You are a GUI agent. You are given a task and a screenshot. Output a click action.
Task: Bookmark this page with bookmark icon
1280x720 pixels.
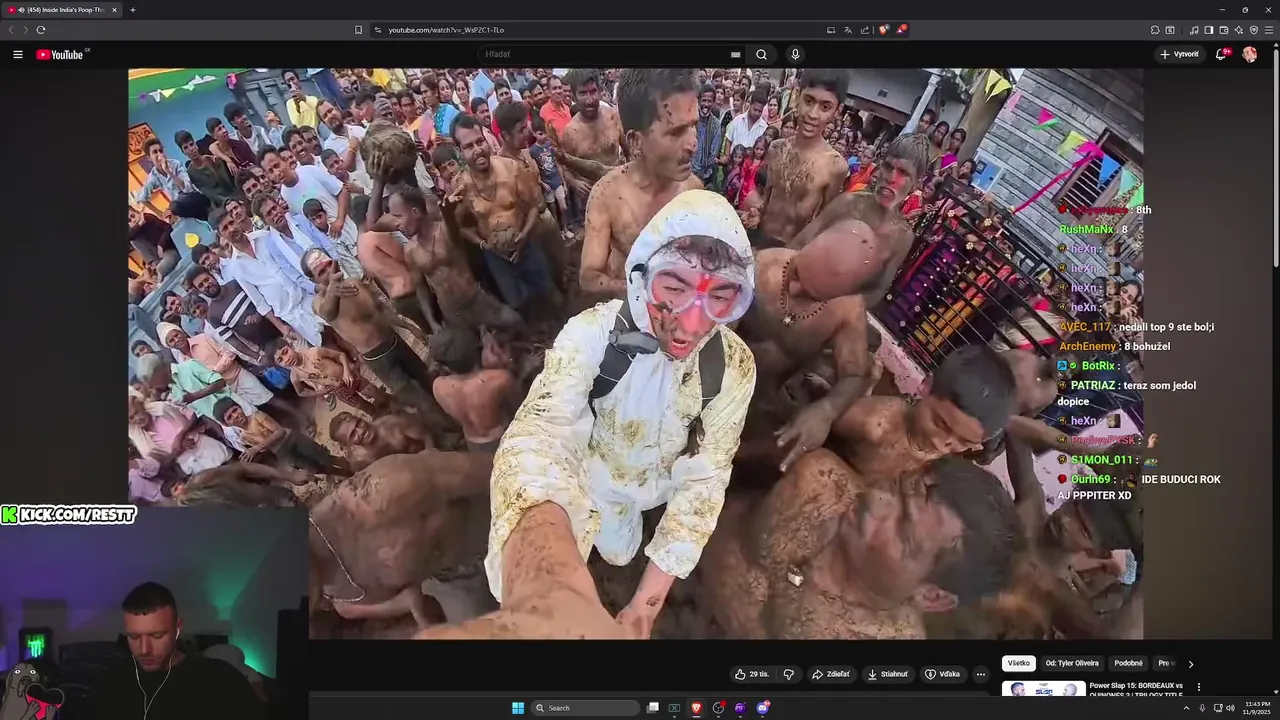[359, 30]
